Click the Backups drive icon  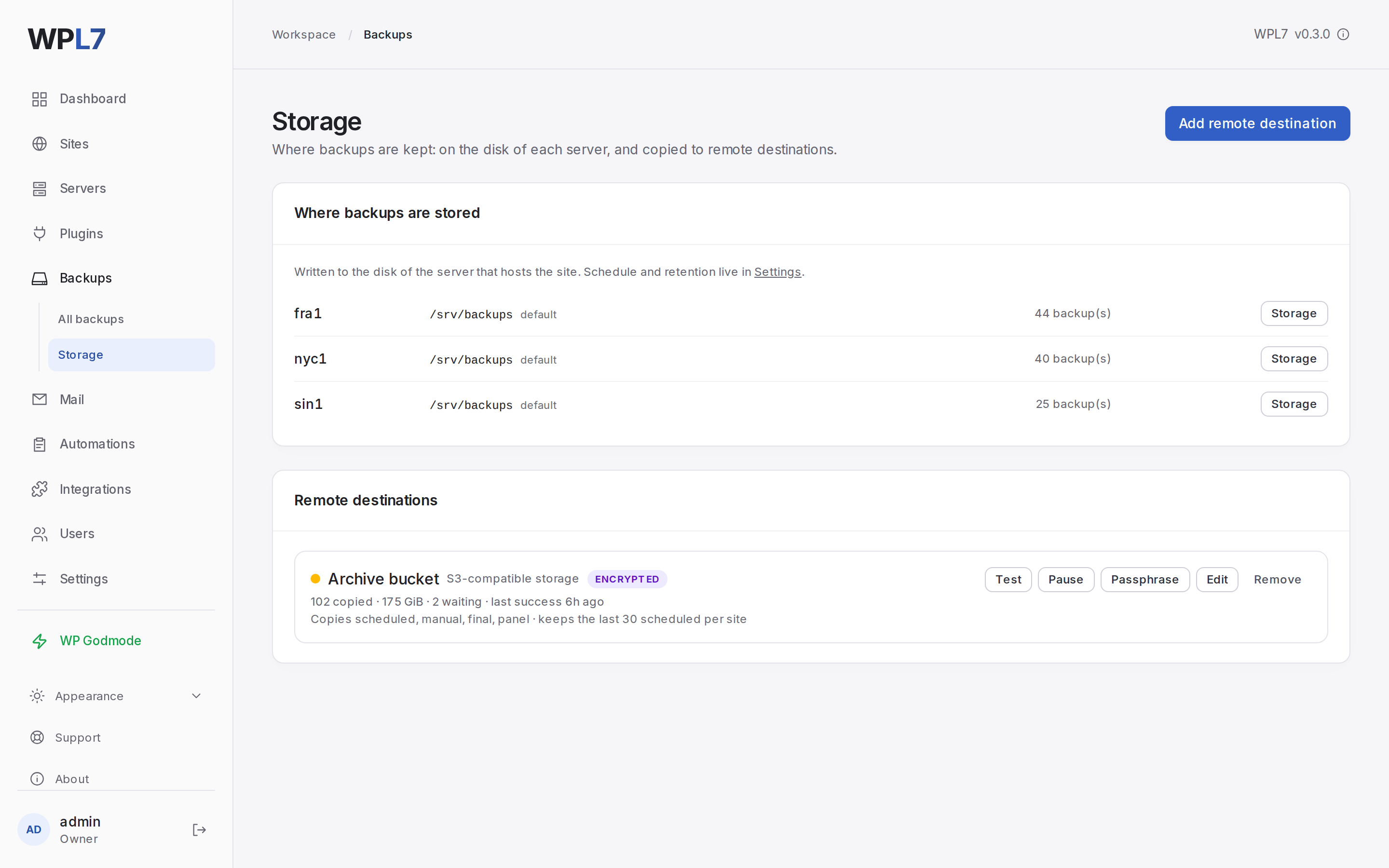click(40, 278)
